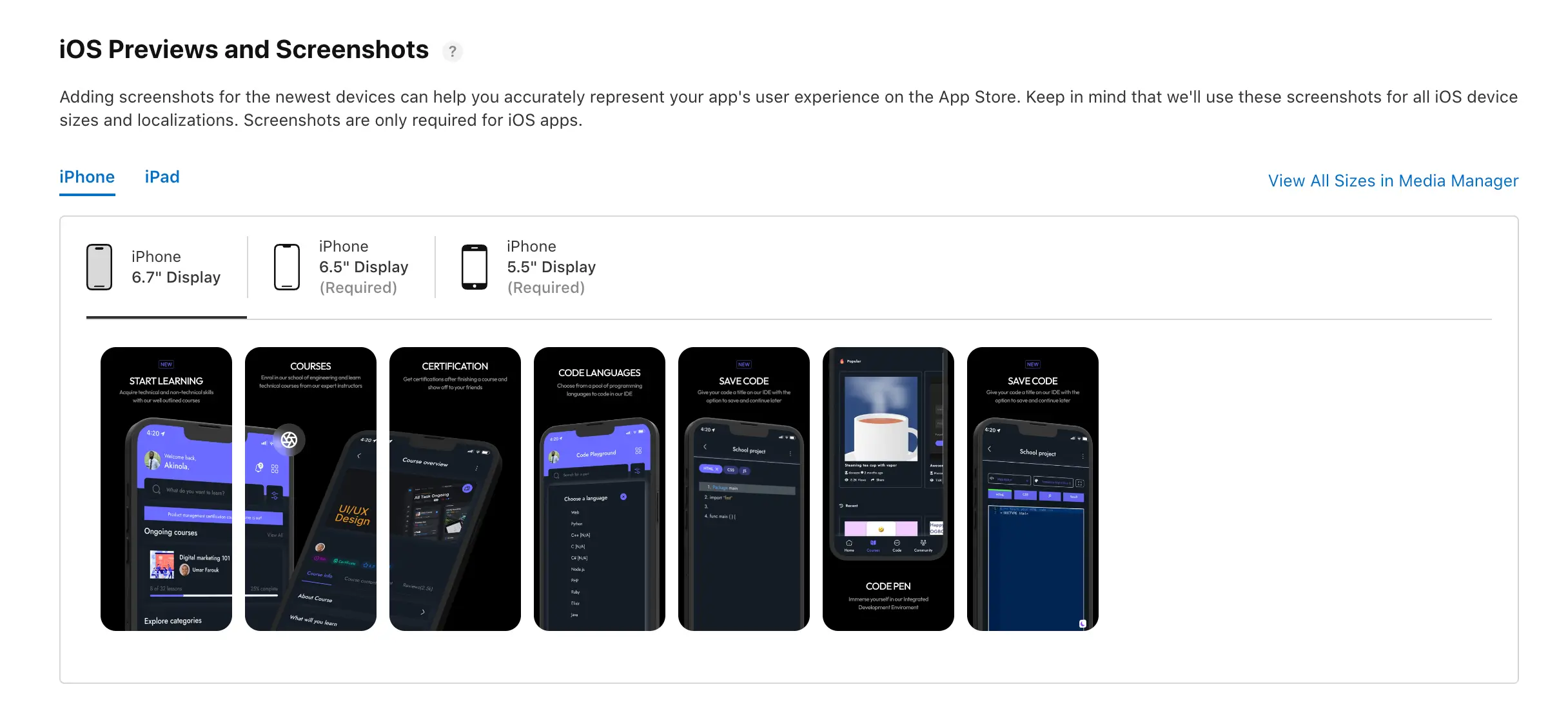Click the iOS Screenshots required label
This screenshot has height=720, width=1568.
click(x=357, y=288)
